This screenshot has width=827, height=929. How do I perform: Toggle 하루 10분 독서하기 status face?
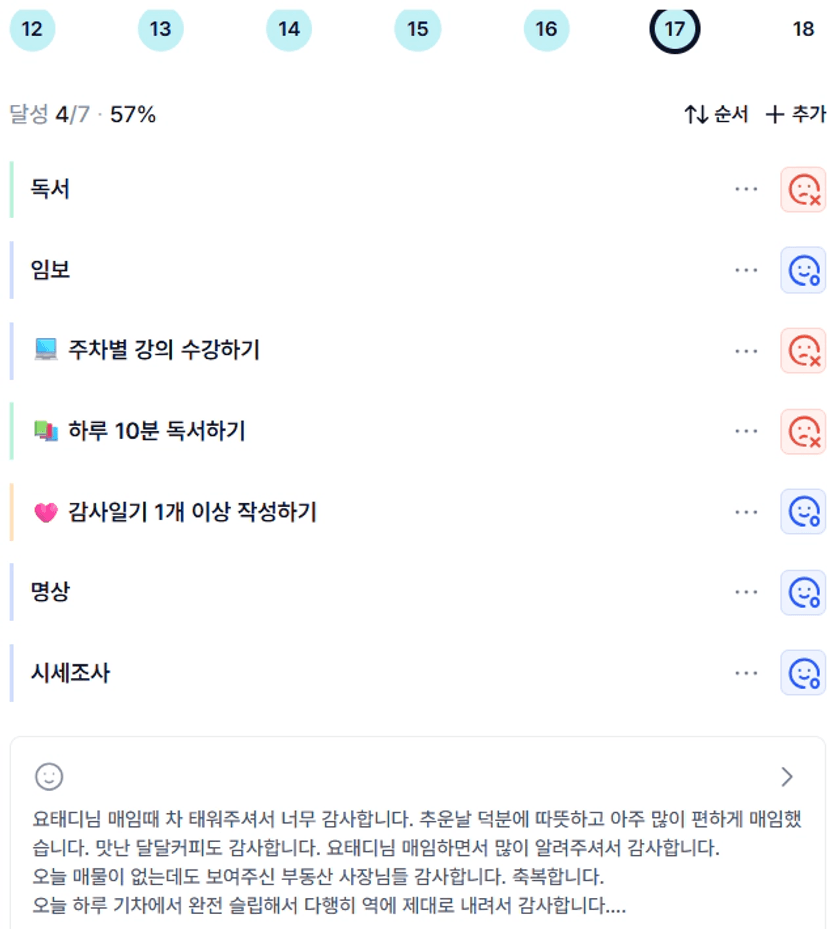[803, 431]
